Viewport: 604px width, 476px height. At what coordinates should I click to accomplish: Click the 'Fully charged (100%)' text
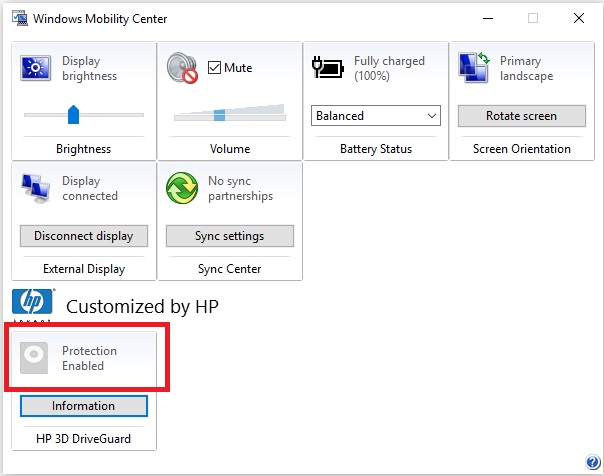[x=389, y=68]
